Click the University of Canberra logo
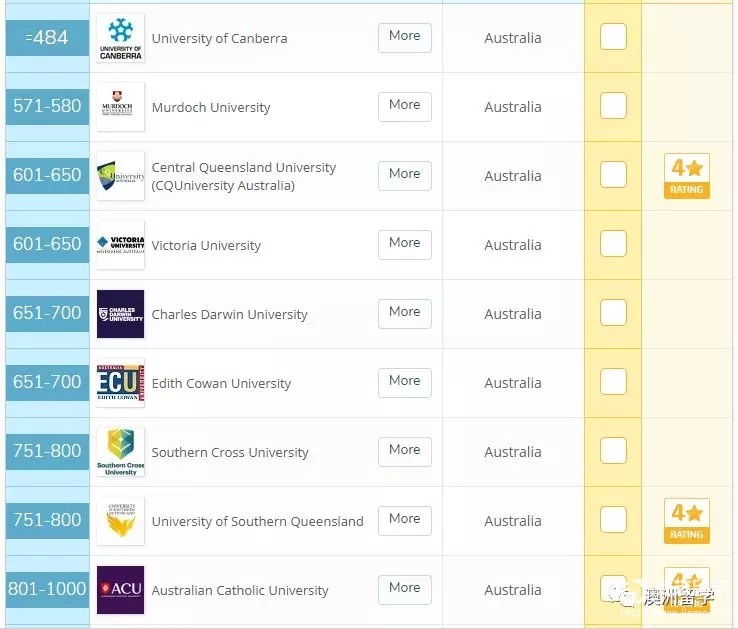This screenshot has height=629, width=738. coord(120,38)
